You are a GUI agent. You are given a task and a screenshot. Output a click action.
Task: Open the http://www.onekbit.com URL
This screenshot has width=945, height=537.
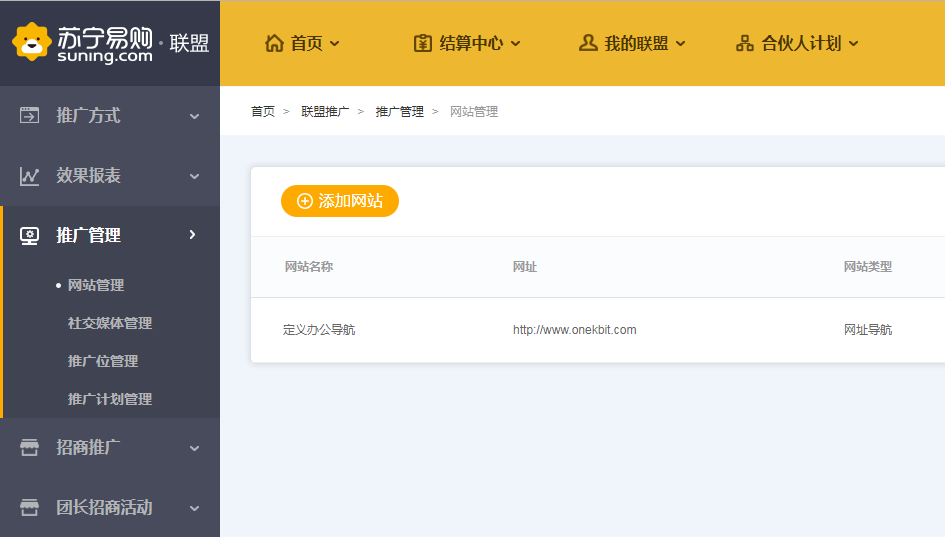(574, 330)
